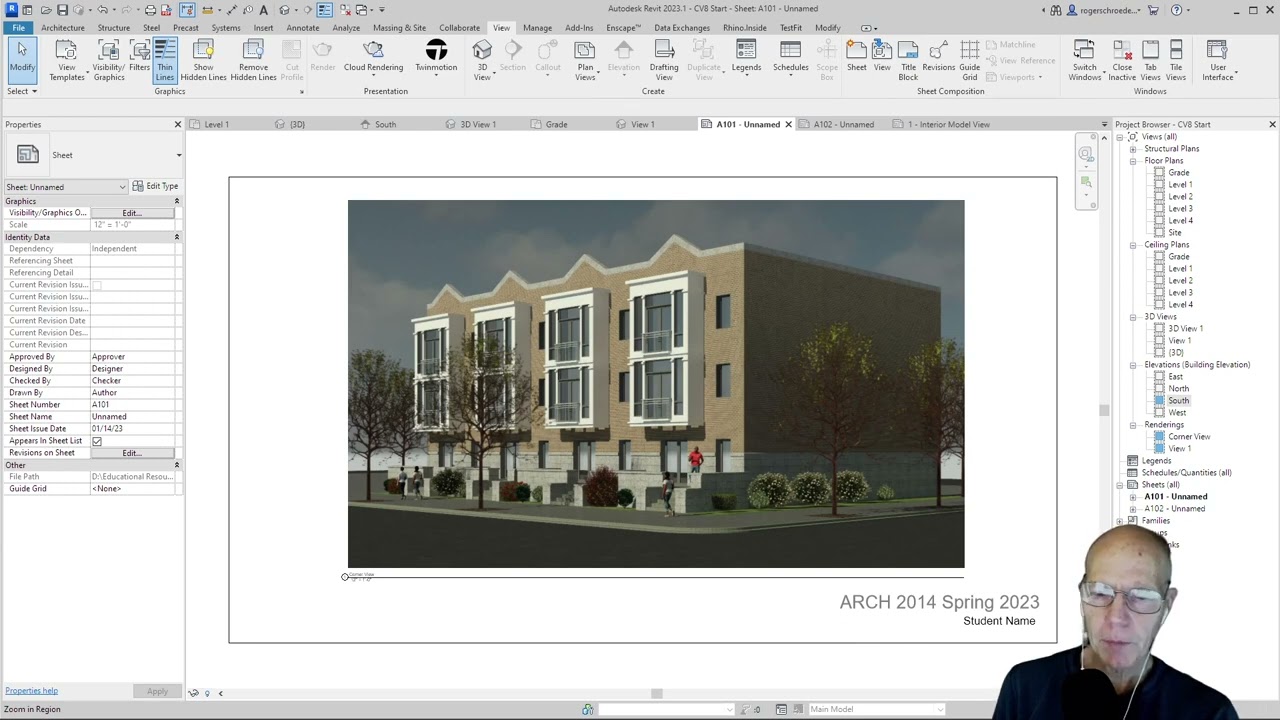Click the Sheet Name value field

pos(133,417)
